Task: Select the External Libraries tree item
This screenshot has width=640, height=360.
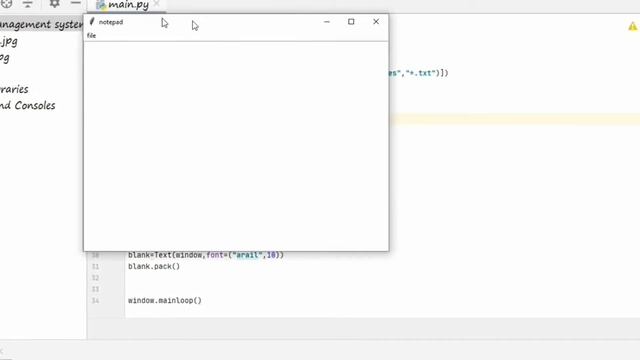Action: coord(14,89)
